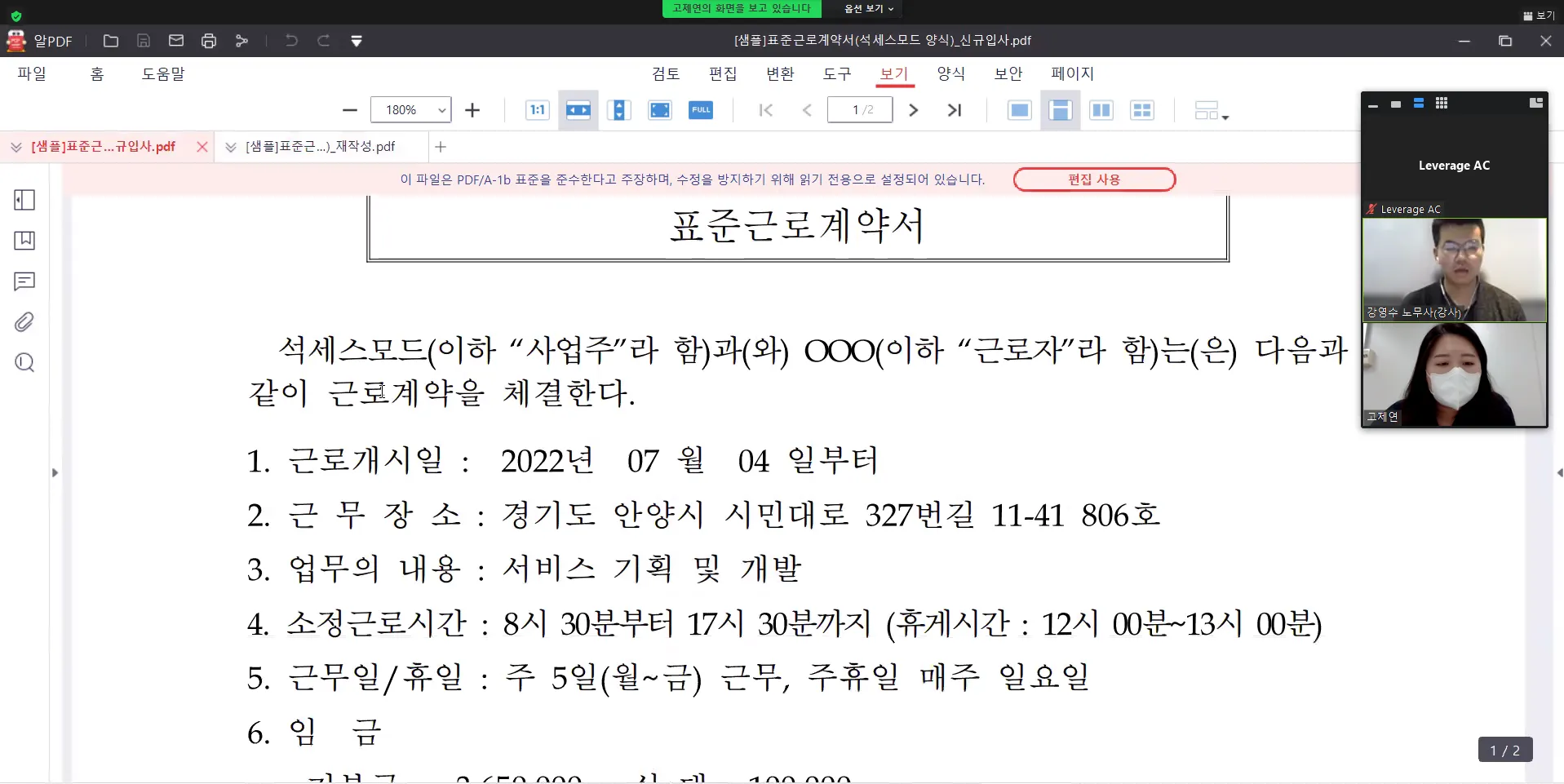Select continuous scrolling layout
Viewport: 1564px width, 784px height.
pyautogui.click(x=1061, y=110)
